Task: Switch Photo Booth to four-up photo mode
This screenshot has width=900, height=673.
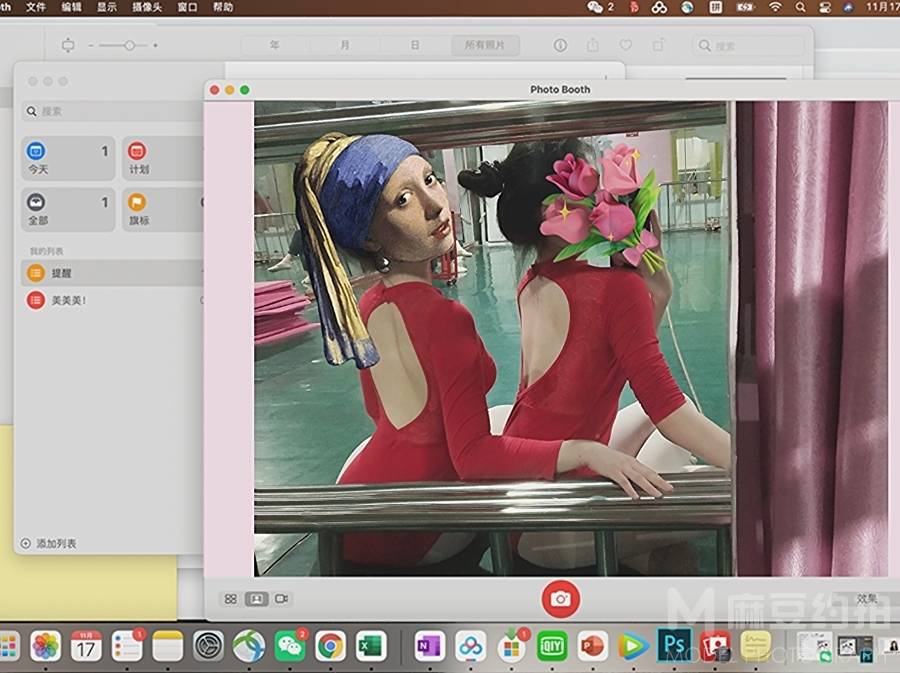Action: coord(231,599)
